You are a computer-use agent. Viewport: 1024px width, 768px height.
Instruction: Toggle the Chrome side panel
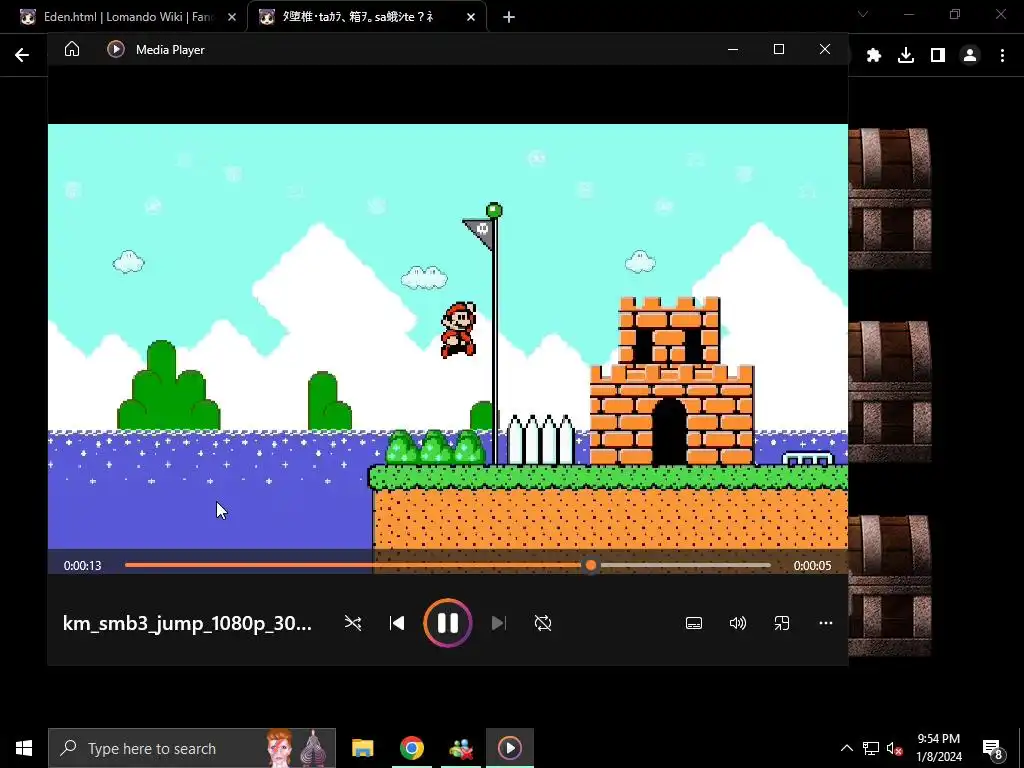tap(938, 55)
